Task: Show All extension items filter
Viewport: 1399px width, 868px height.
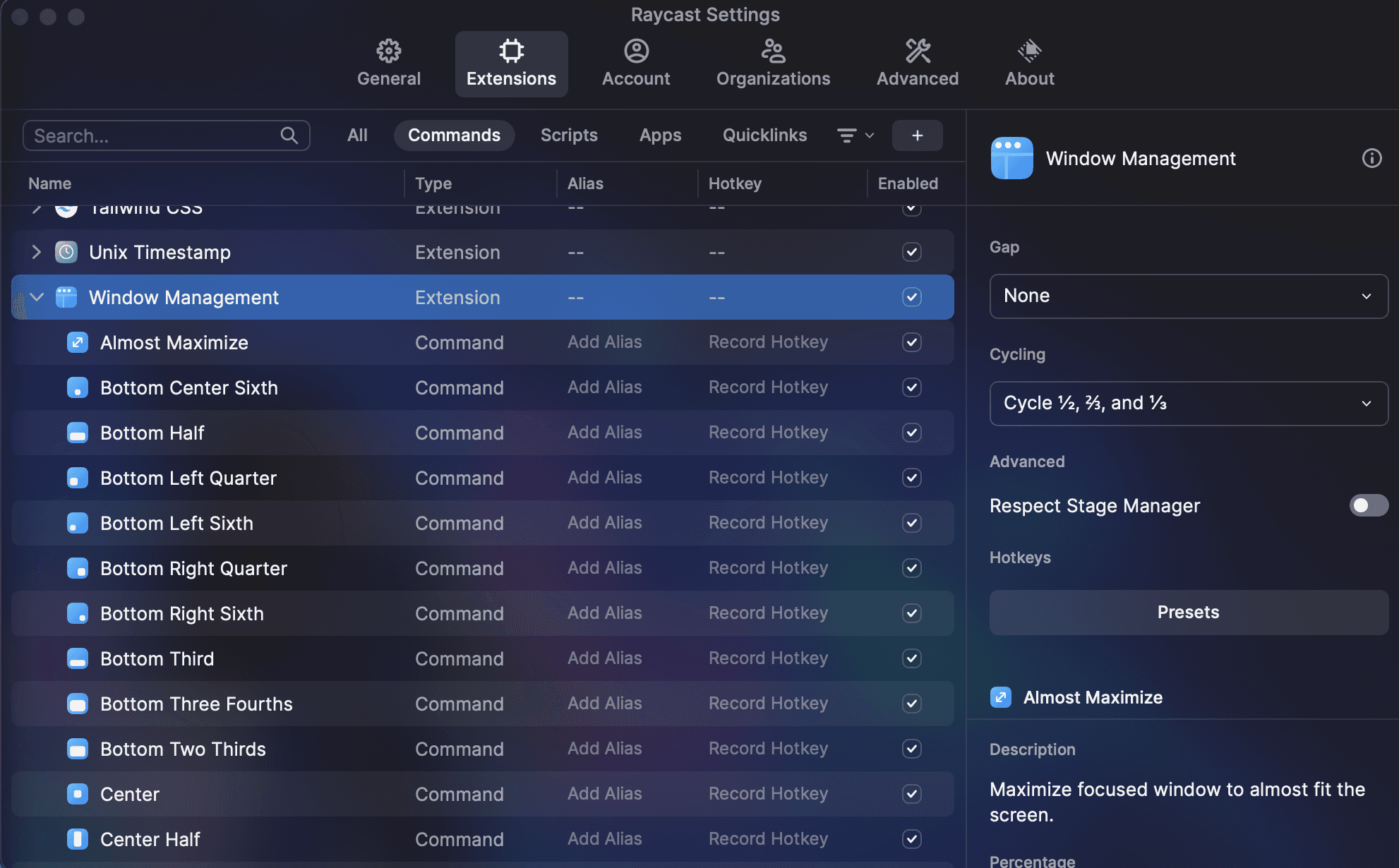Action: (357, 135)
